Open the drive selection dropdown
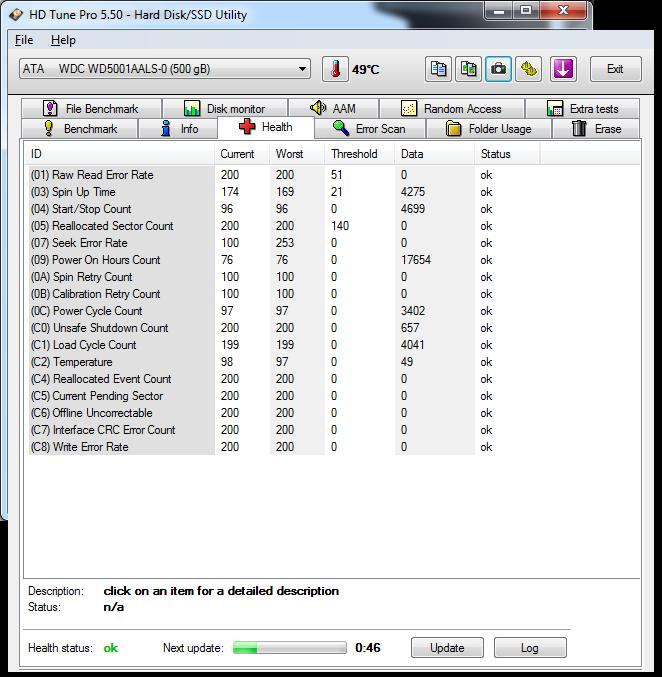 tap(165, 69)
